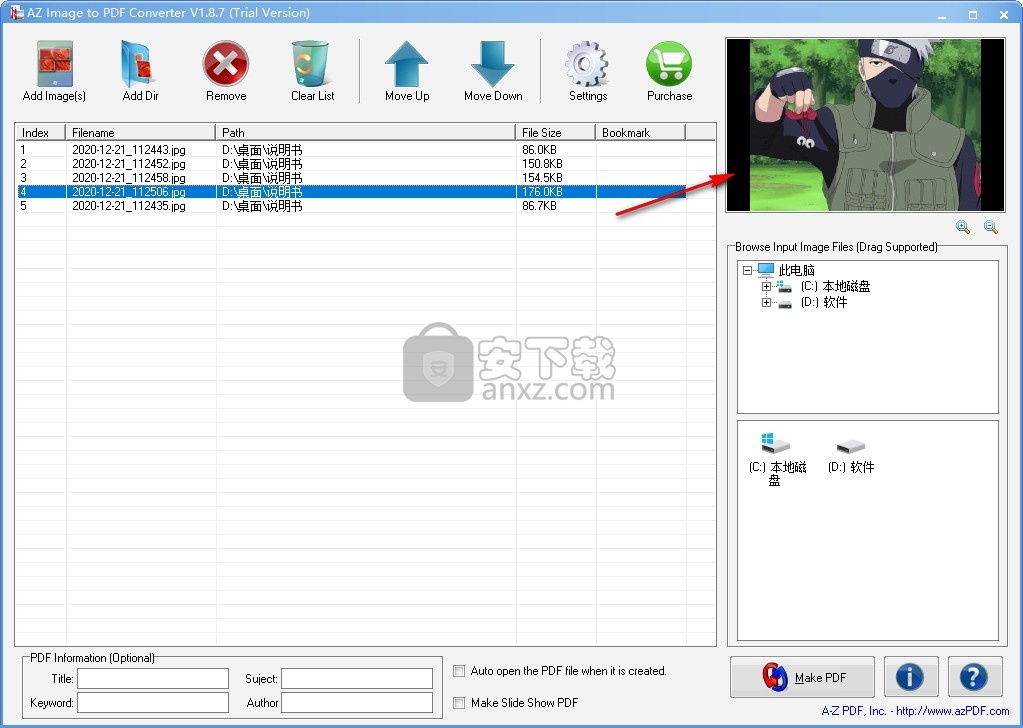Screen dimensions: 1023x728
Task: Click the Add Image(s) toolbar icon
Action: (54, 64)
